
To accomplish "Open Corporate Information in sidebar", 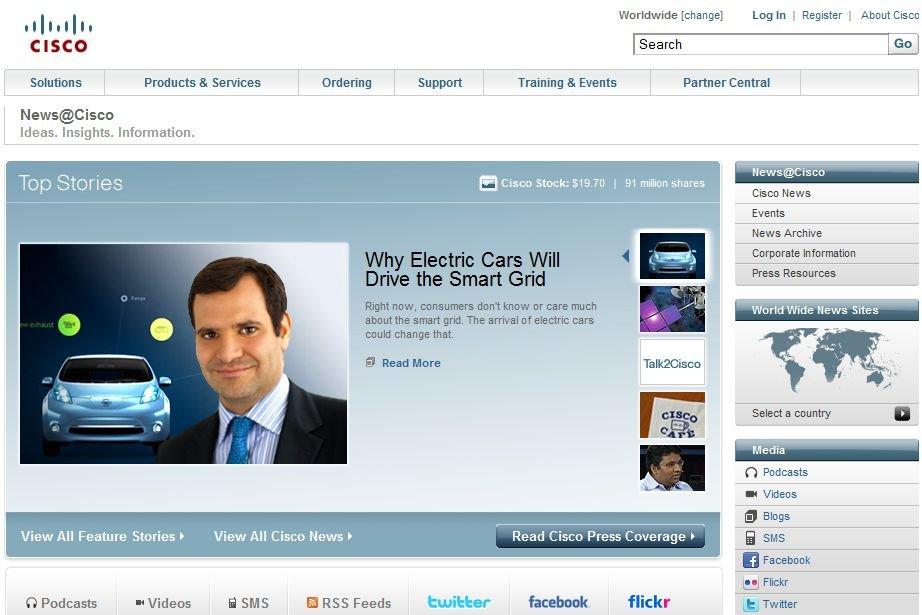I will (827, 253).
